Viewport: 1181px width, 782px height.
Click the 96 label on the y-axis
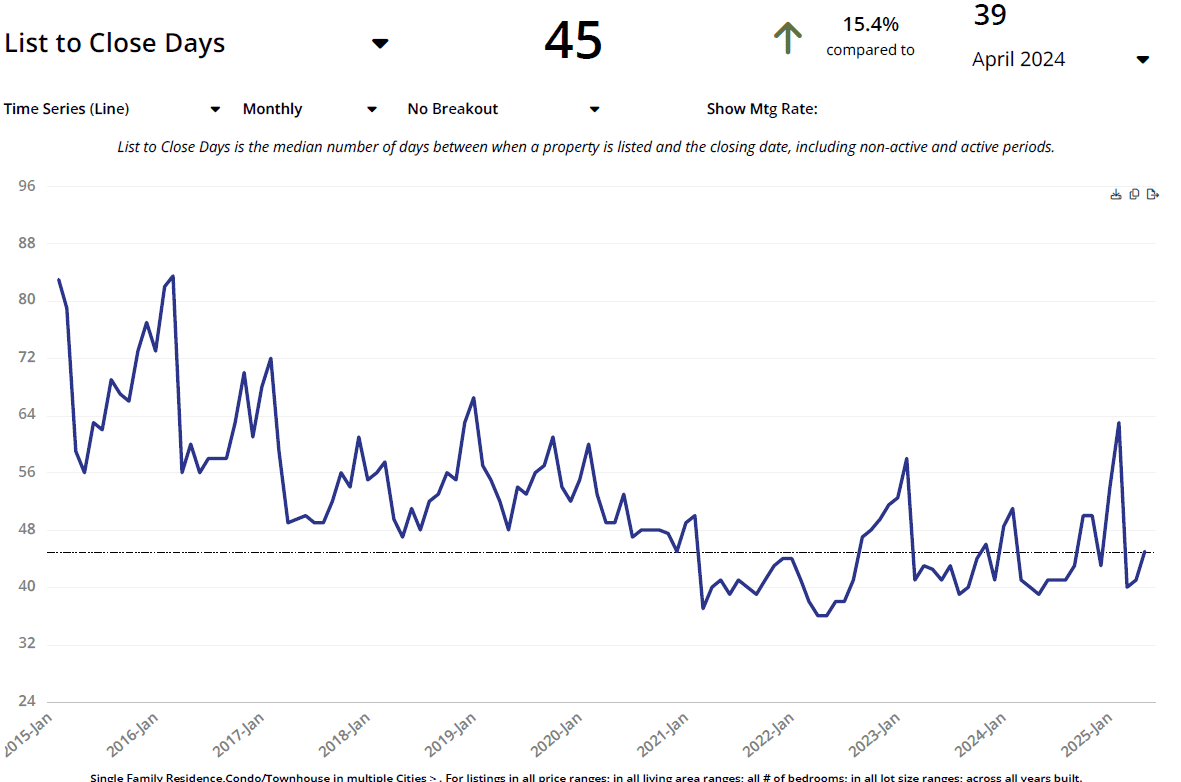[26, 186]
